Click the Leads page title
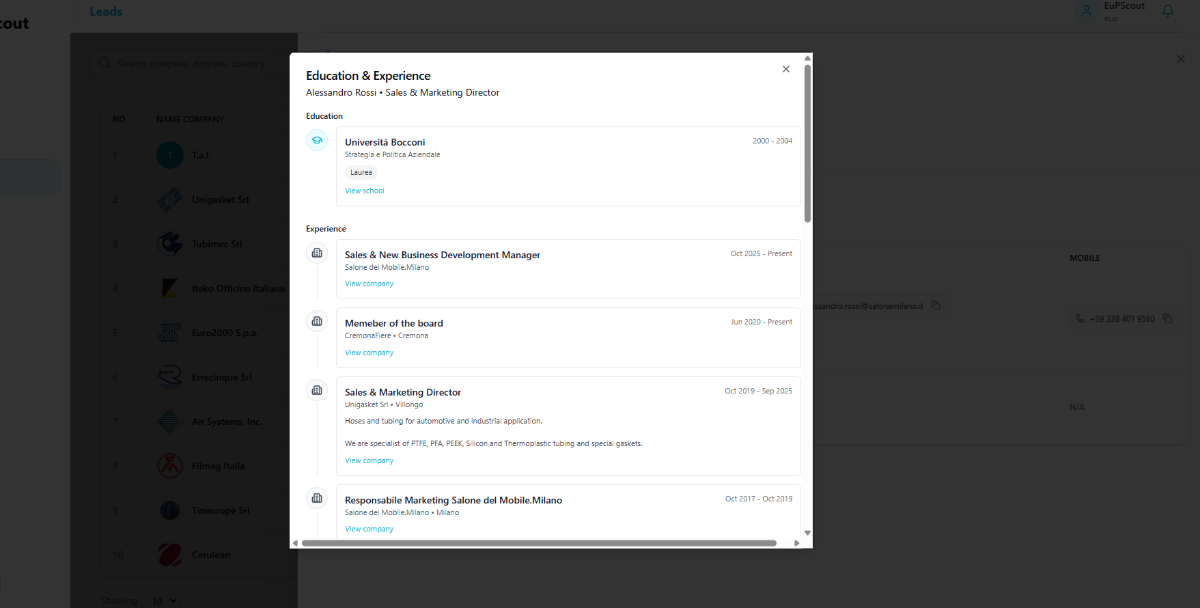 coord(106,12)
